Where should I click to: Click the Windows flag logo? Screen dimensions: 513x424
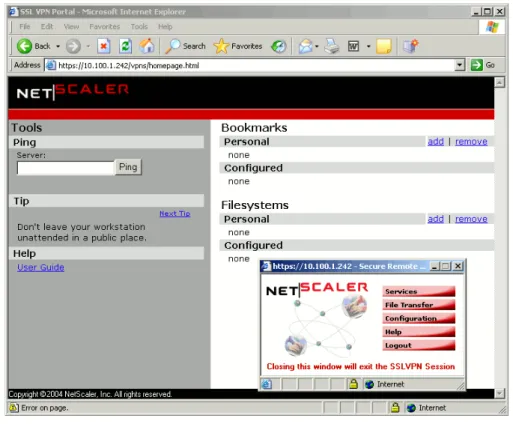pos(492,27)
